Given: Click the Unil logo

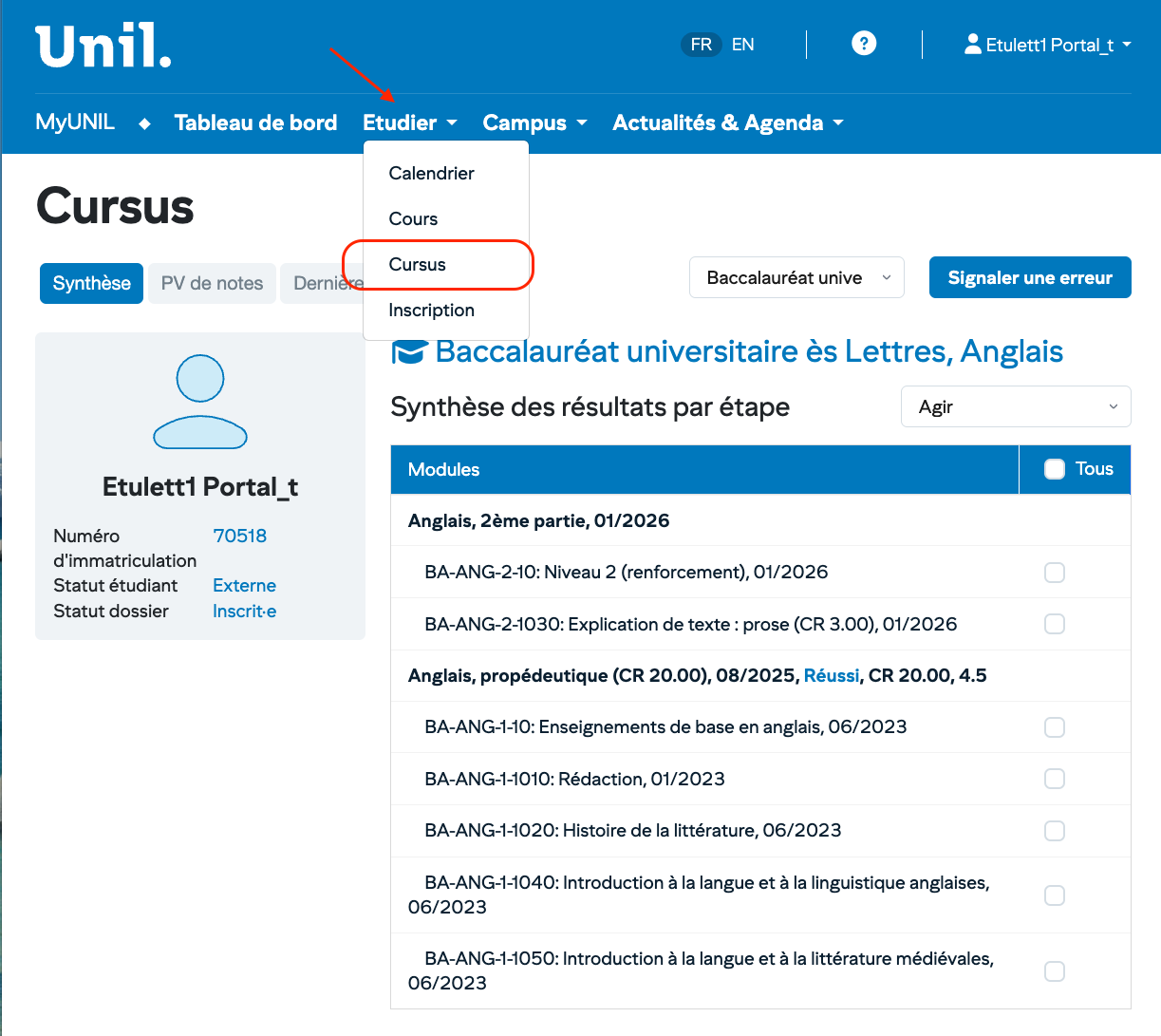Looking at the screenshot, I should pos(103,47).
